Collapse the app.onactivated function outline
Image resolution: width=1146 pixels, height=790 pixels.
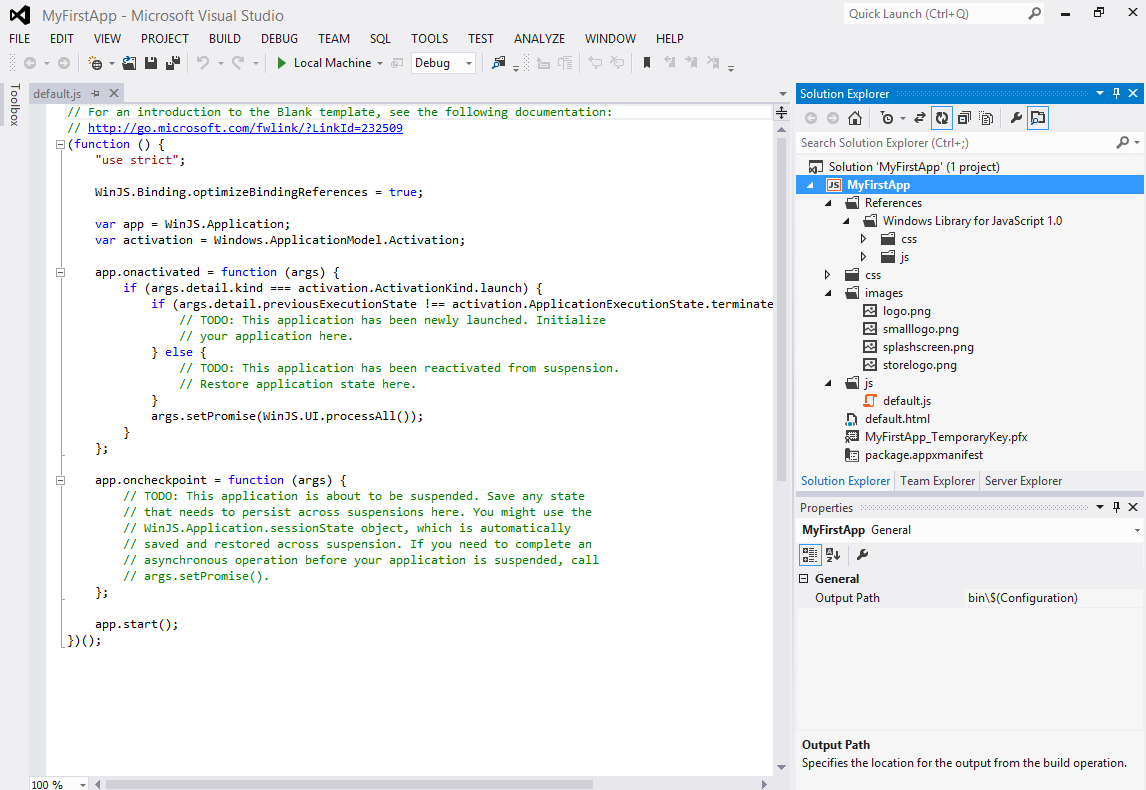tap(61, 273)
